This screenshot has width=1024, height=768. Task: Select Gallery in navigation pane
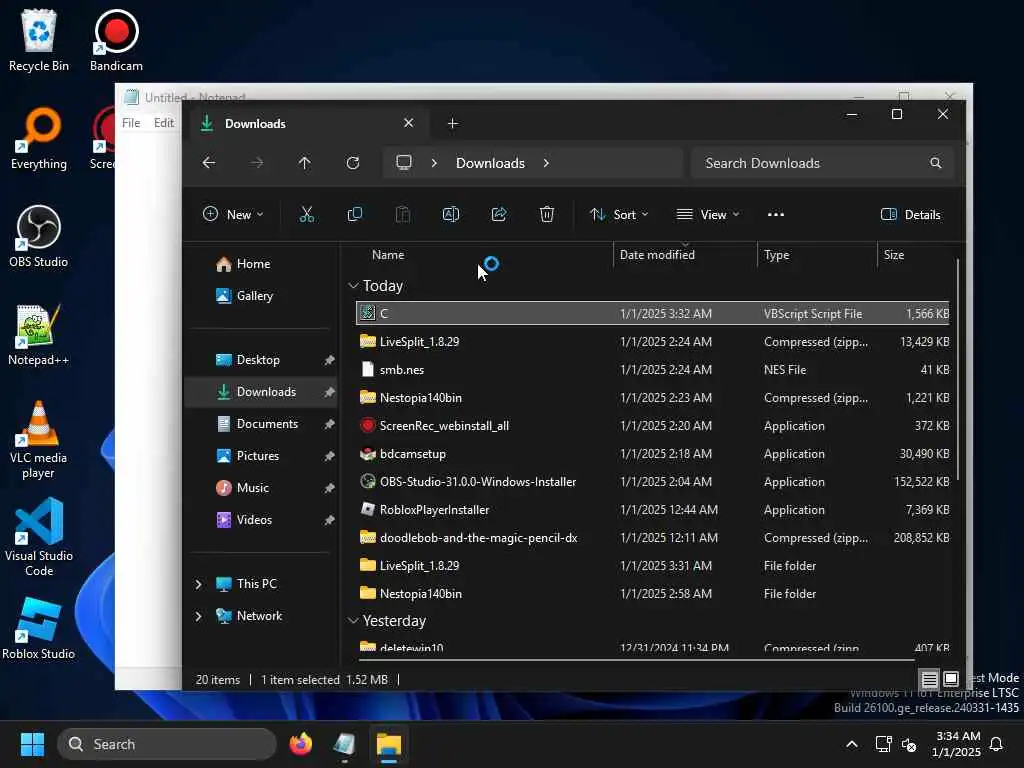click(263, 296)
